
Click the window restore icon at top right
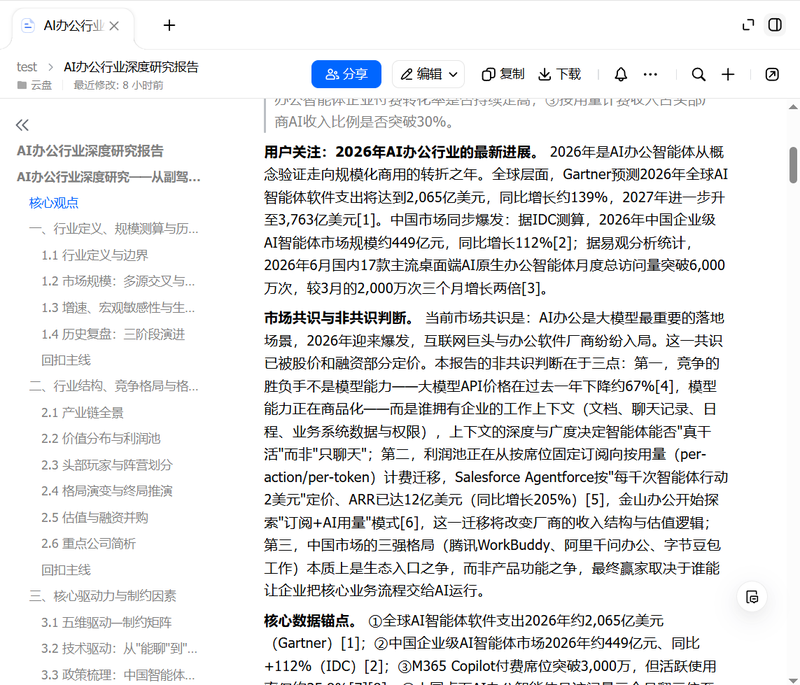coord(748,24)
